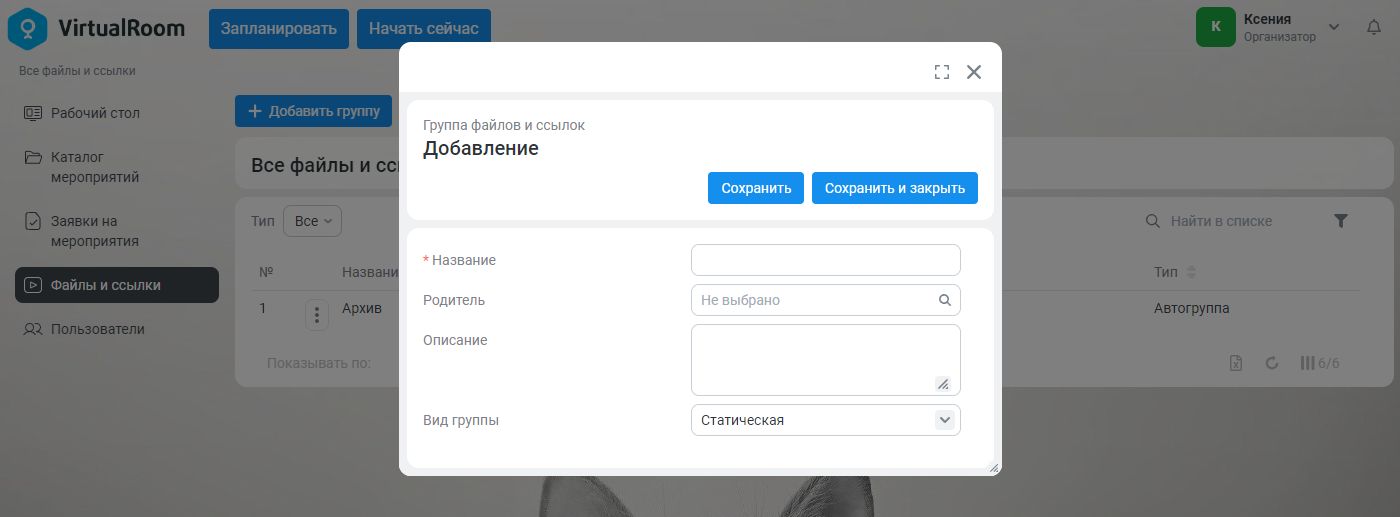Click the Начать сейчас button
Viewport: 1400px width, 517px height.
click(424, 28)
